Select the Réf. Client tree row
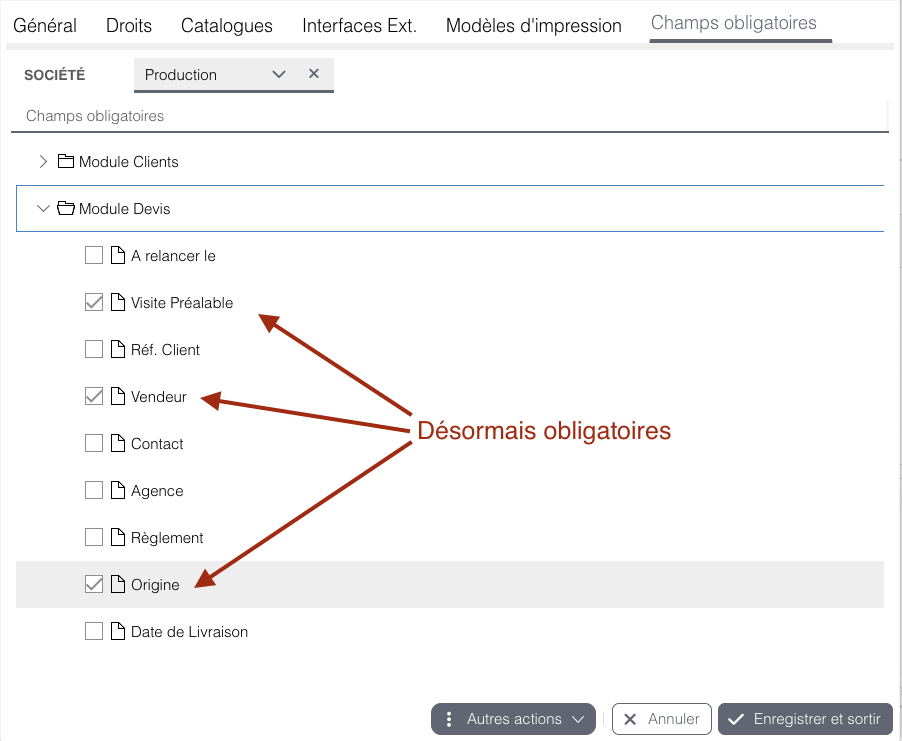 pos(450,349)
